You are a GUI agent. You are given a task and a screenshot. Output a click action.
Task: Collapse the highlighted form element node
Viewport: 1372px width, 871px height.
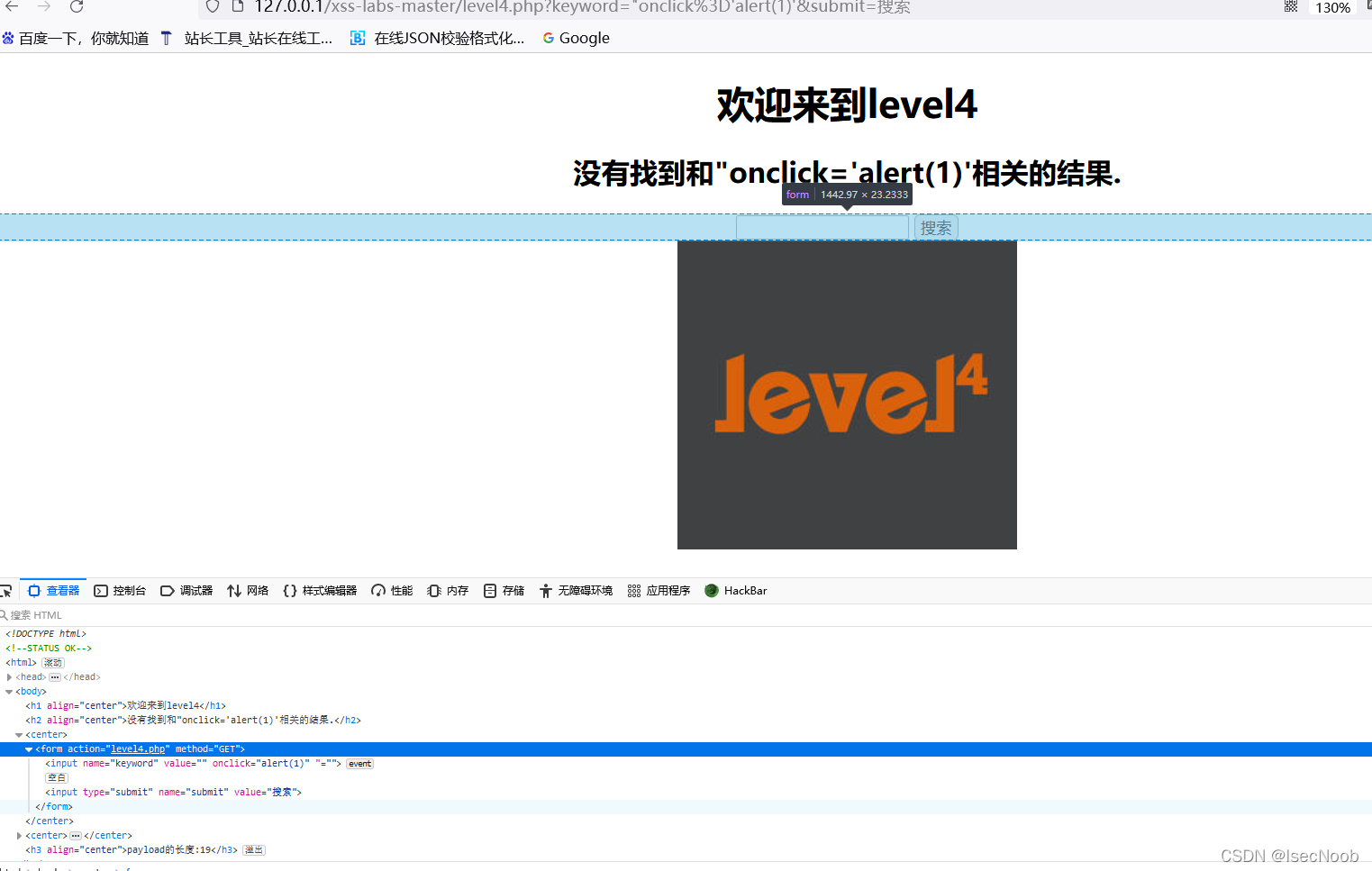tap(29, 749)
